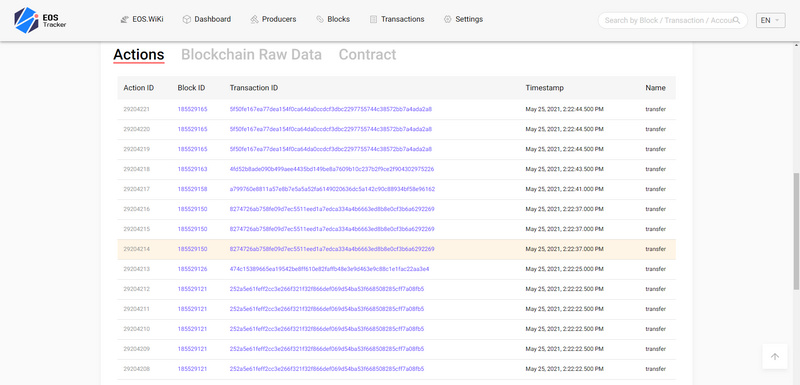
Task: Open block 185529126 link
Action: 192,269
